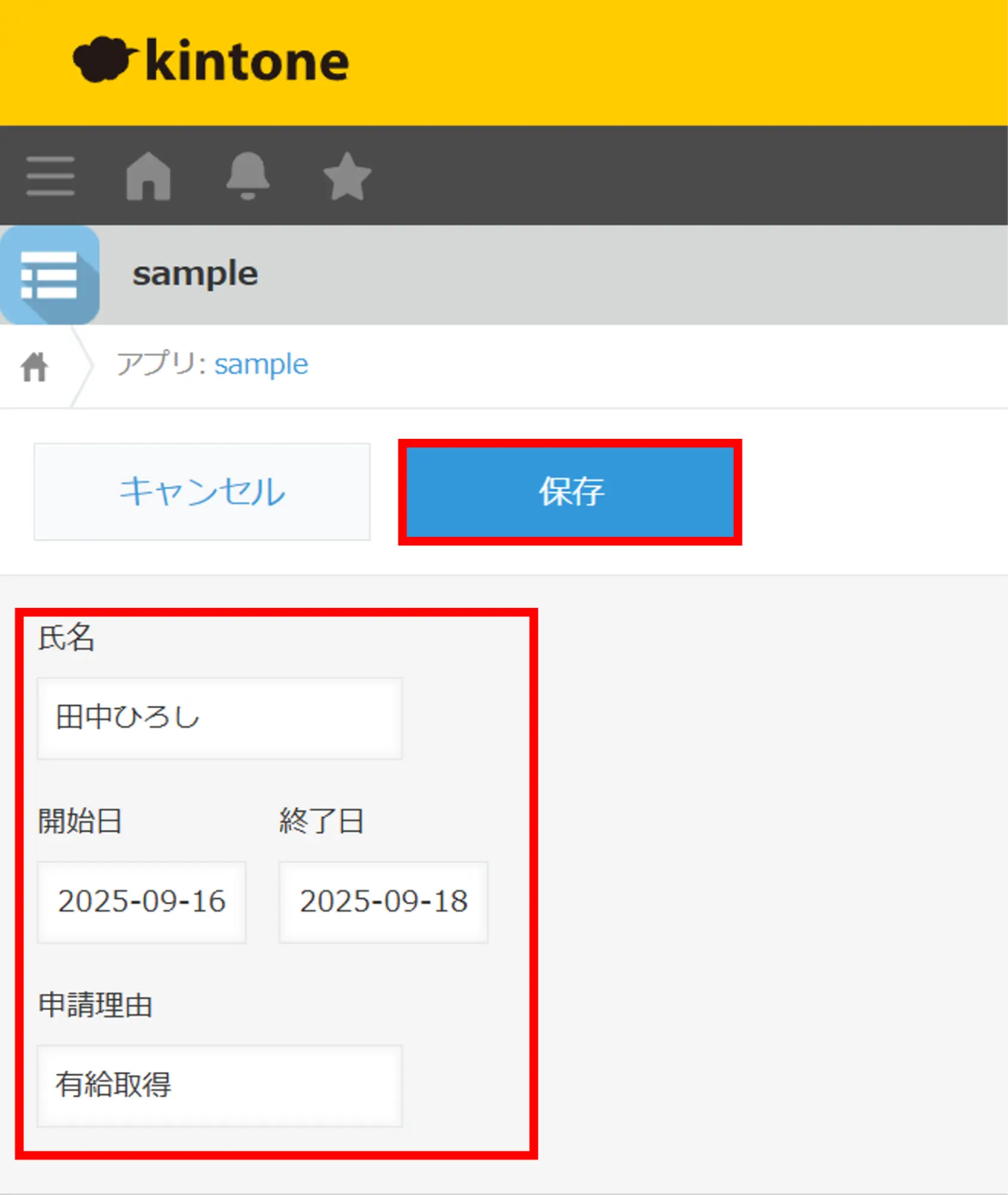
Task: Open notifications with the bell icon
Action: pos(248,176)
